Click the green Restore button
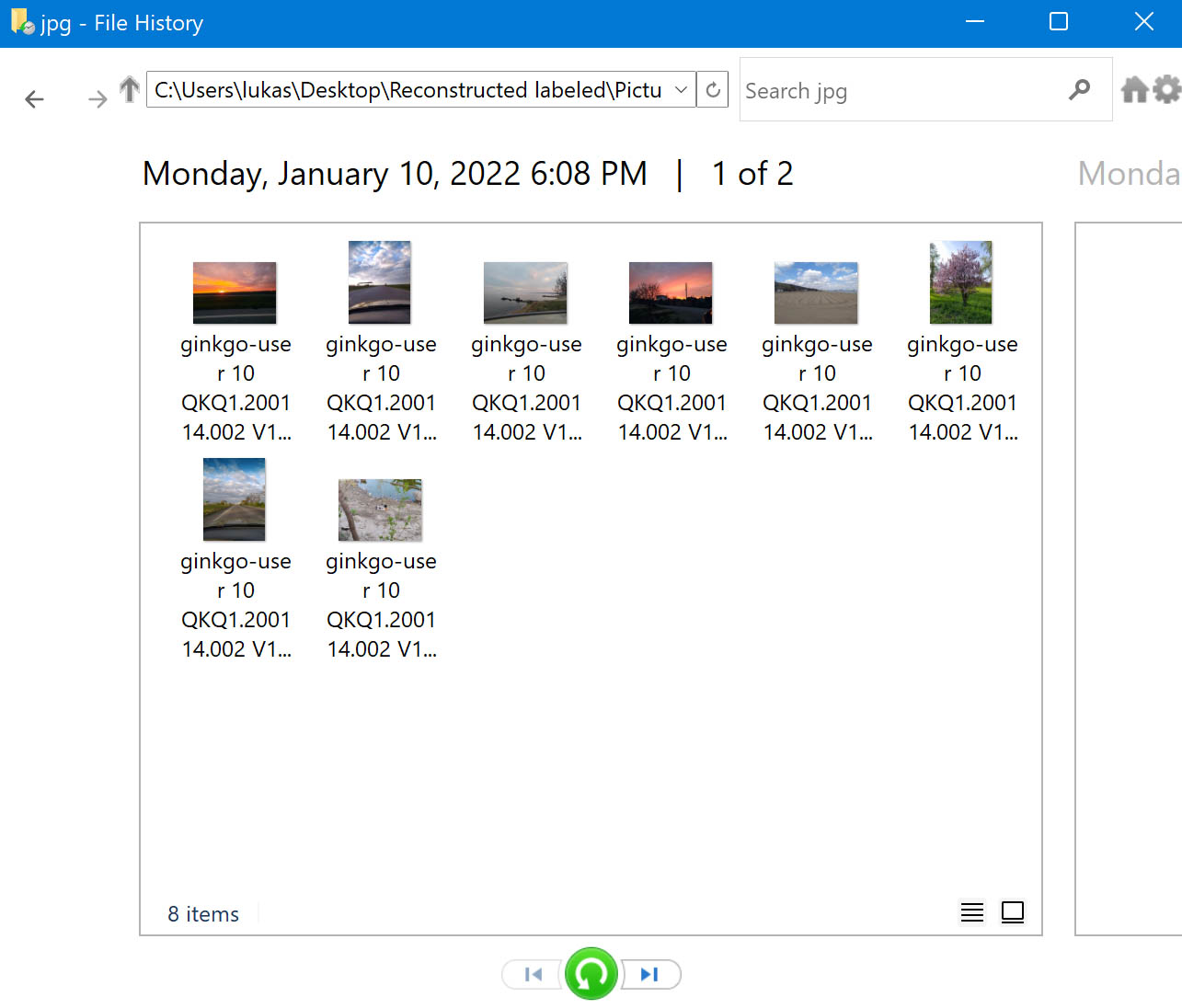The image size is (1182, 1008). pyautogui.click(x=591, y=974)
